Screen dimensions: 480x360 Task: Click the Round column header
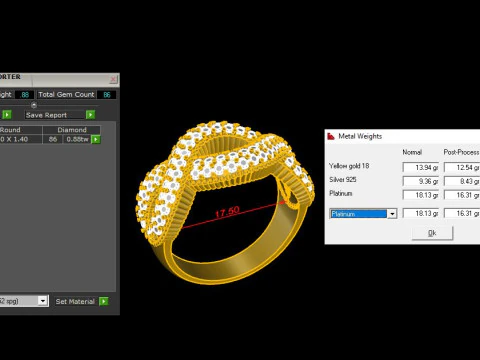[21, 130]
